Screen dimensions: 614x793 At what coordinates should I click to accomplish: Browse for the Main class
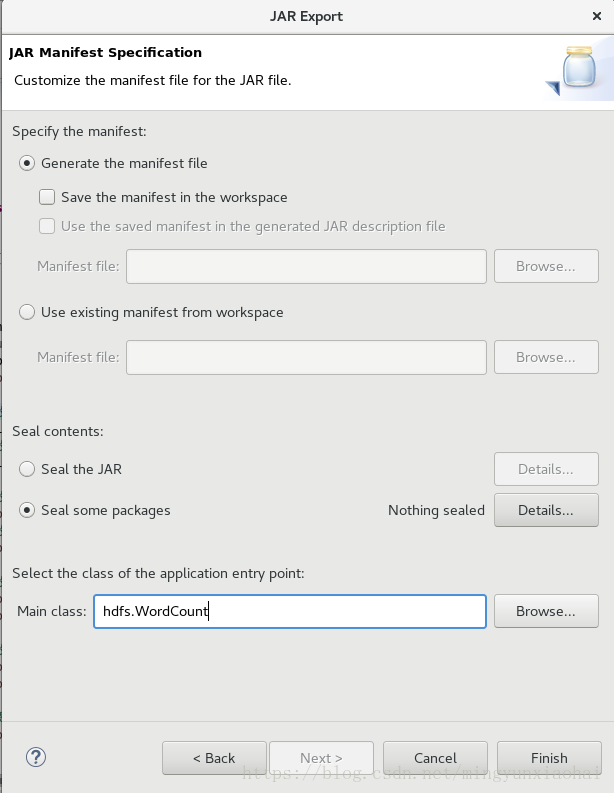pos(545,611)
